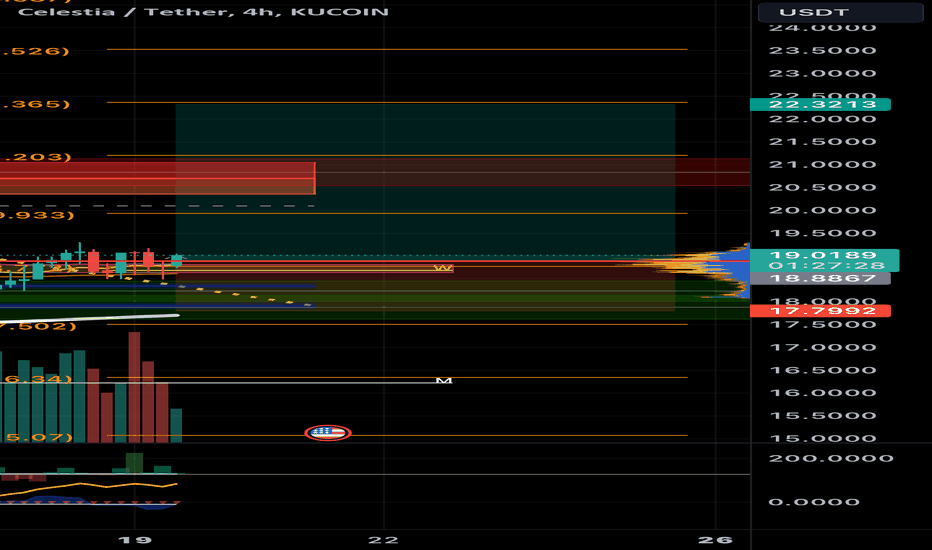Click the 22 date label on time axis
932x550 pixels.
point(383,540)
